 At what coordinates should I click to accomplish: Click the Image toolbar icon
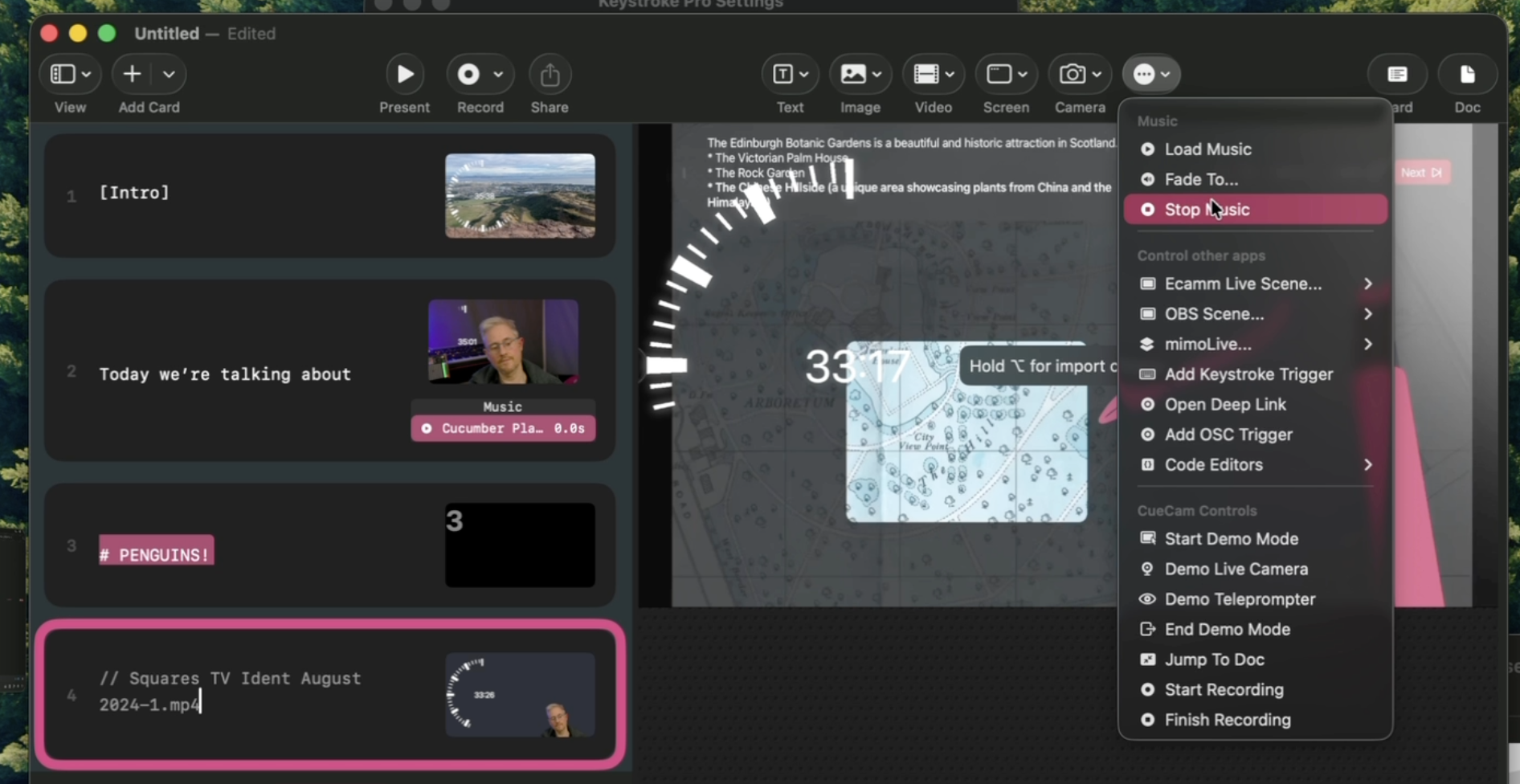click(x=853, y=74)
